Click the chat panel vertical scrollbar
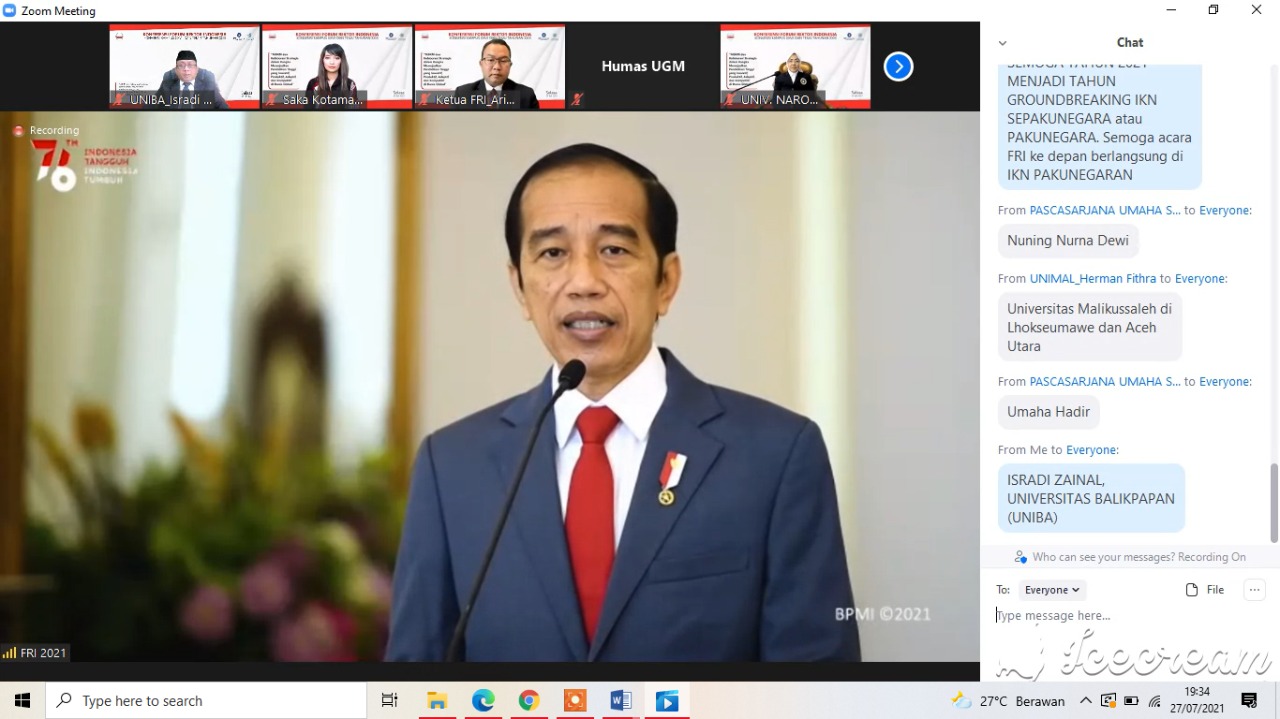 [x=1274, y=500]
